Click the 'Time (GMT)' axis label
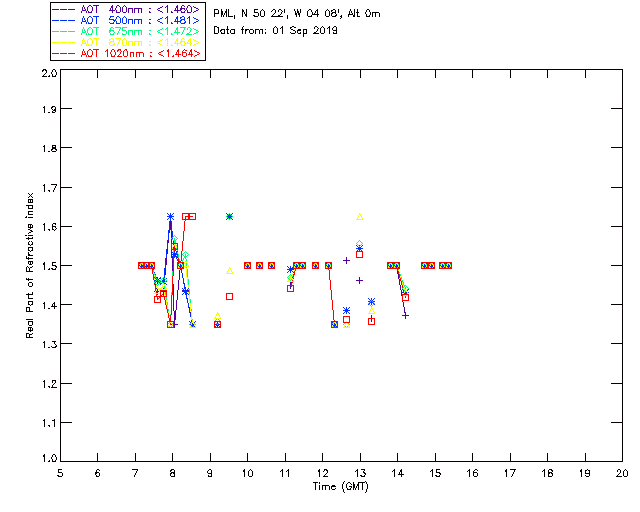 [x=341, y=487]
